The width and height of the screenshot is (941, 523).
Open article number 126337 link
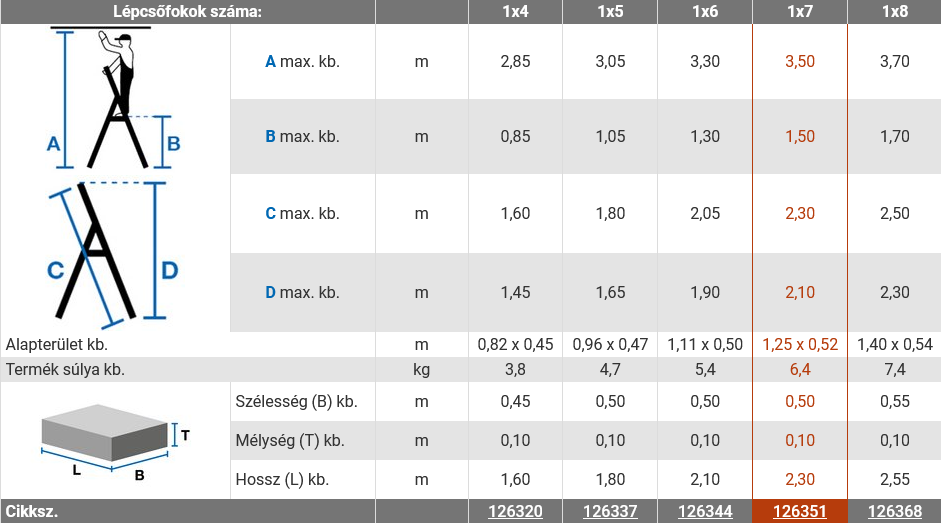(x=610, y=511)
